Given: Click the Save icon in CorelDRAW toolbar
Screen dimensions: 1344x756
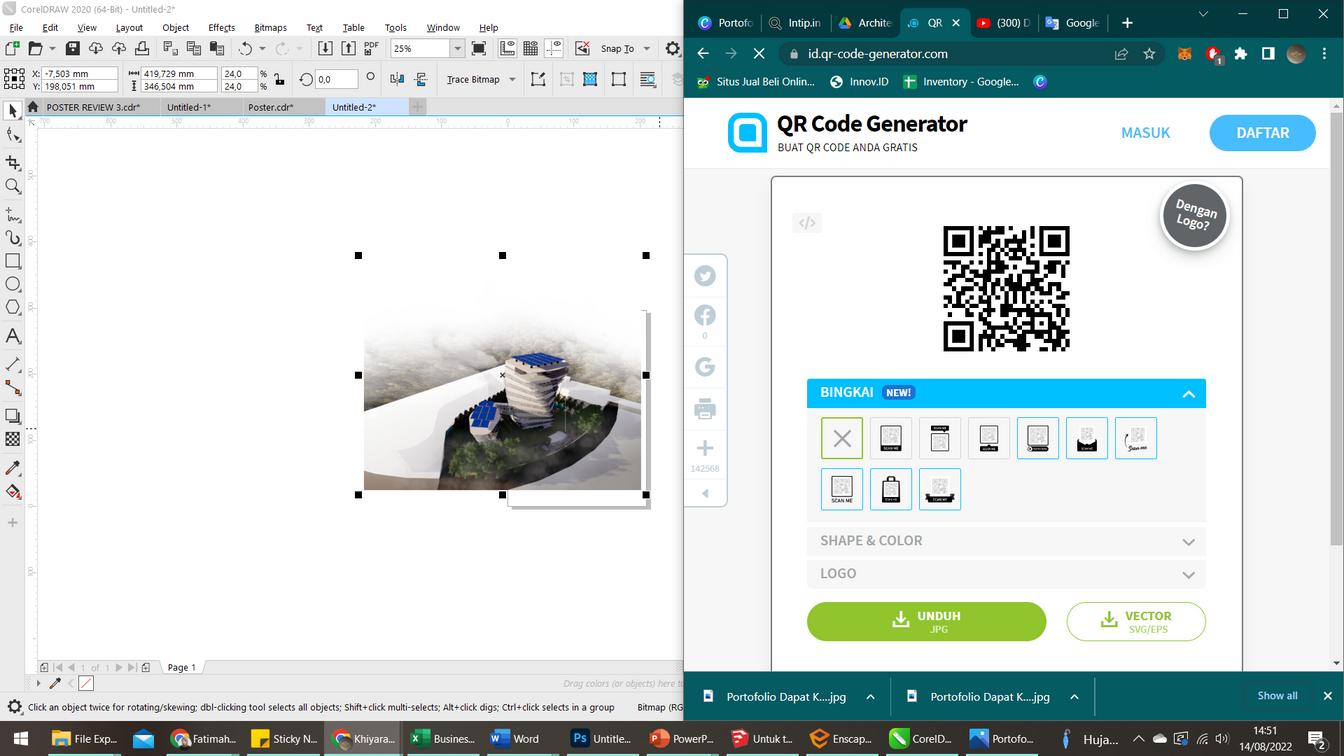Looking at the screenshot, I should coord(72,48).
